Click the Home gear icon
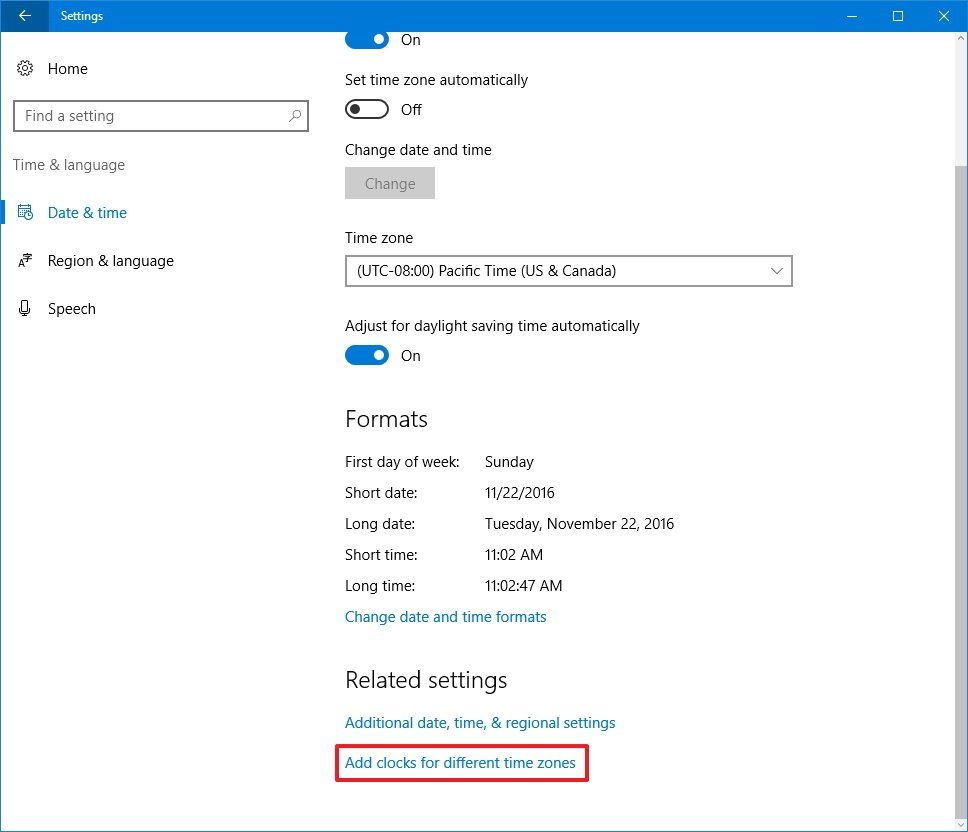Viewport: 968px width, 832px height. coord(25,68)
